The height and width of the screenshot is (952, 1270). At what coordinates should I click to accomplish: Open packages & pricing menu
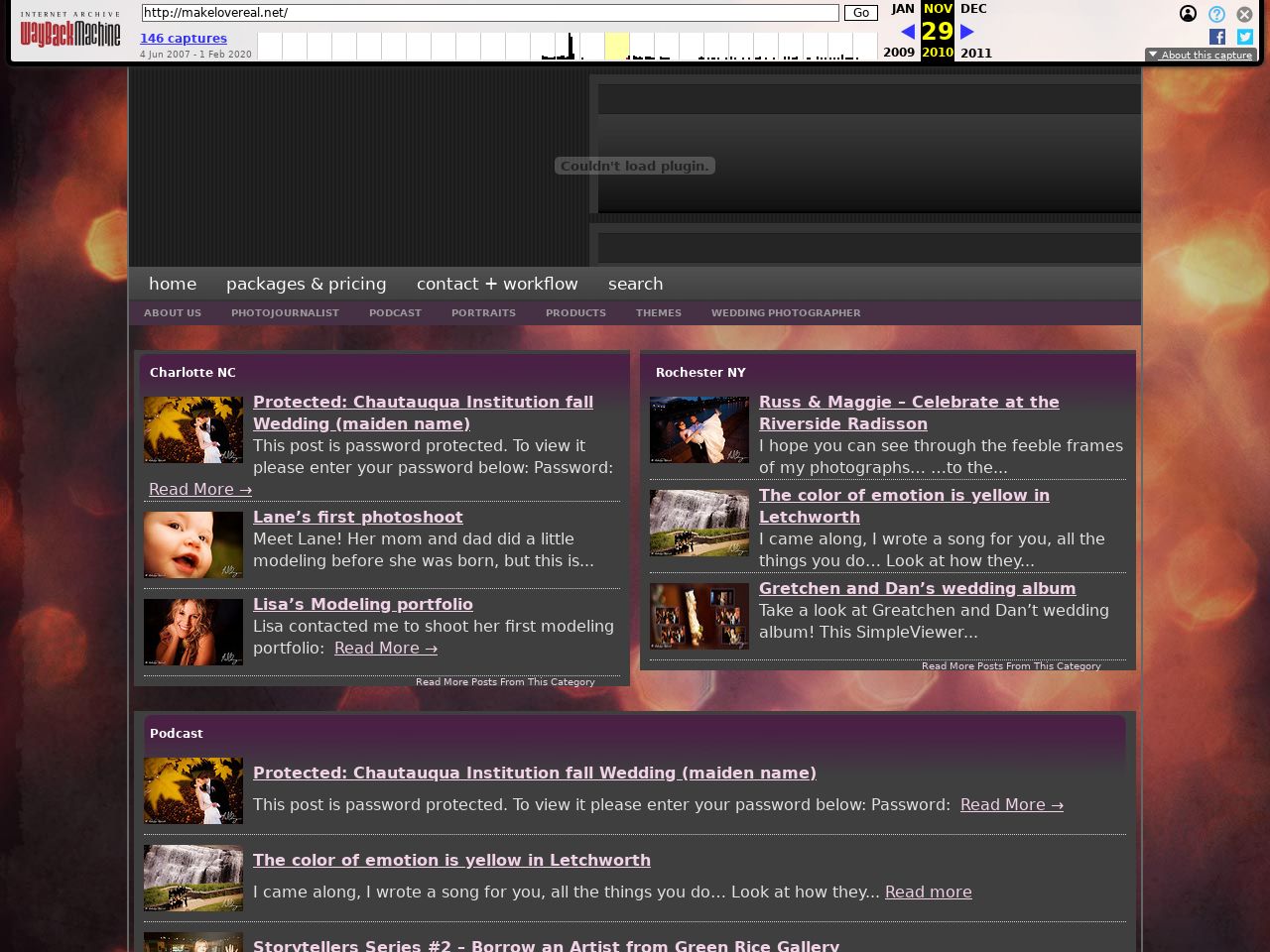tap(306, 284)
